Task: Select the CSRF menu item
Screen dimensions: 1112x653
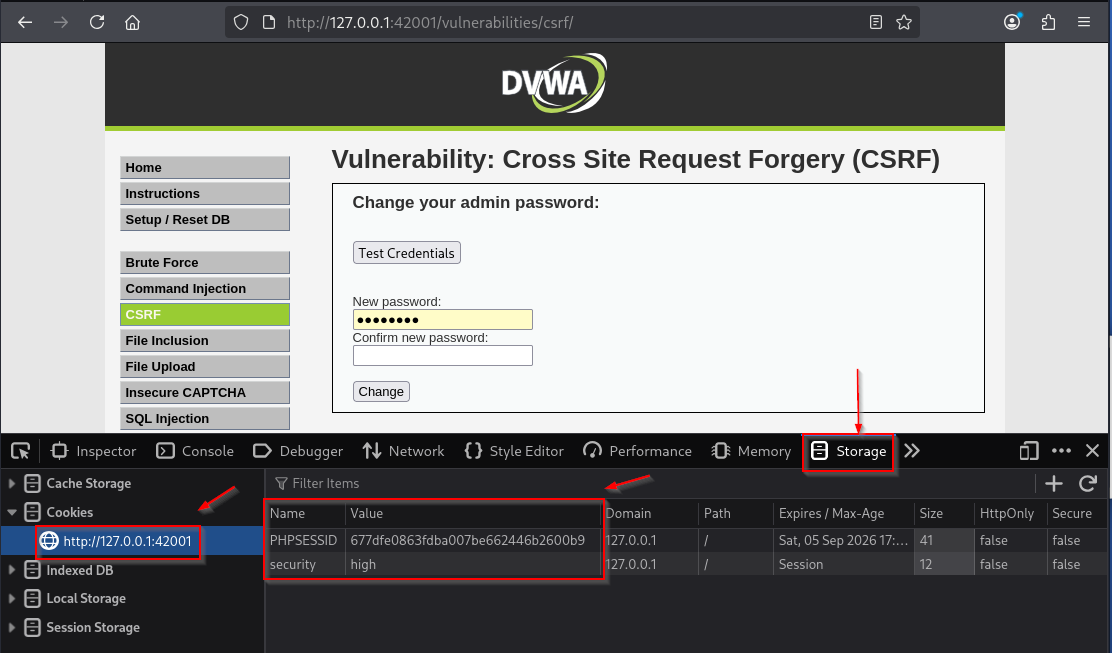Action: click(205, 314)
